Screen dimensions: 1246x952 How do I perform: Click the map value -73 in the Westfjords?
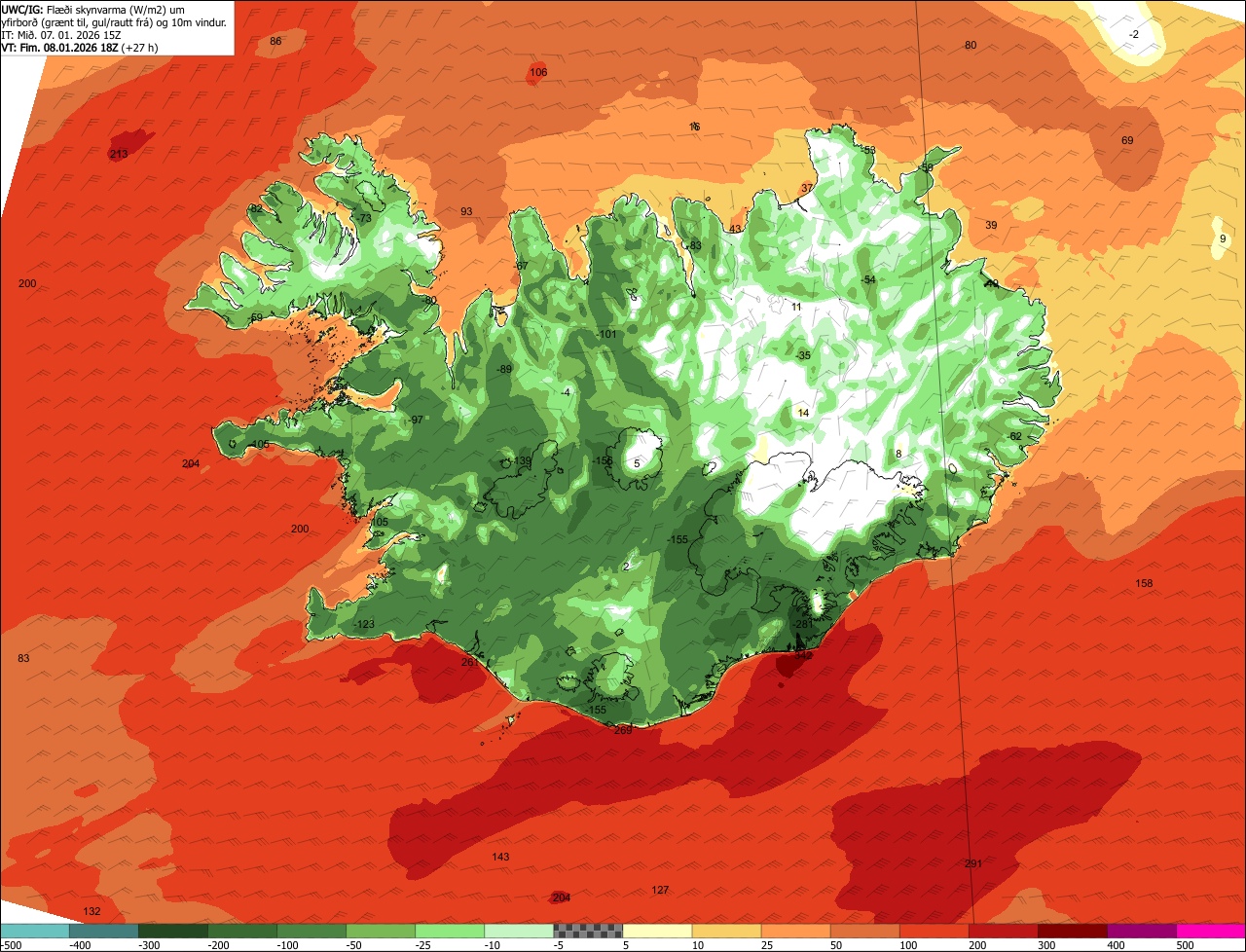tap(364, 218)
